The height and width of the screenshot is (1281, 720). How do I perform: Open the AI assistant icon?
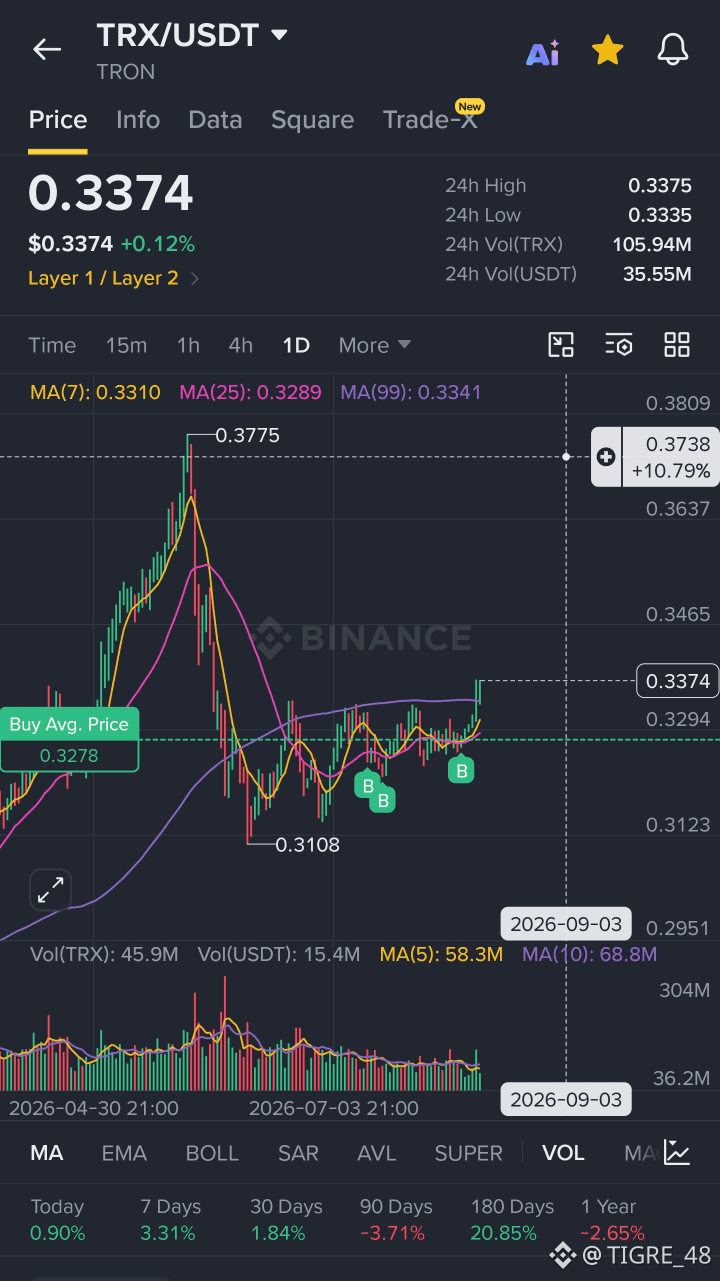coord(543,53)
